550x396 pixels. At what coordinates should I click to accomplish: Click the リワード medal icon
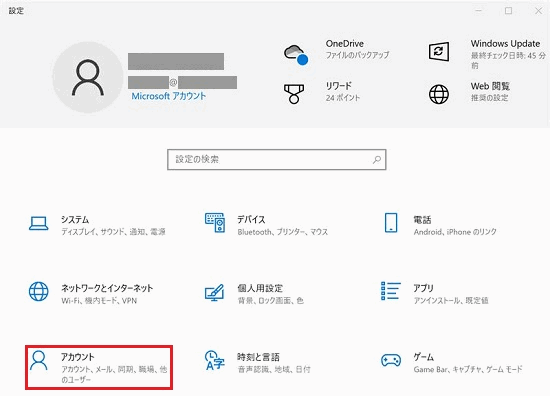[x=294, y=94]
